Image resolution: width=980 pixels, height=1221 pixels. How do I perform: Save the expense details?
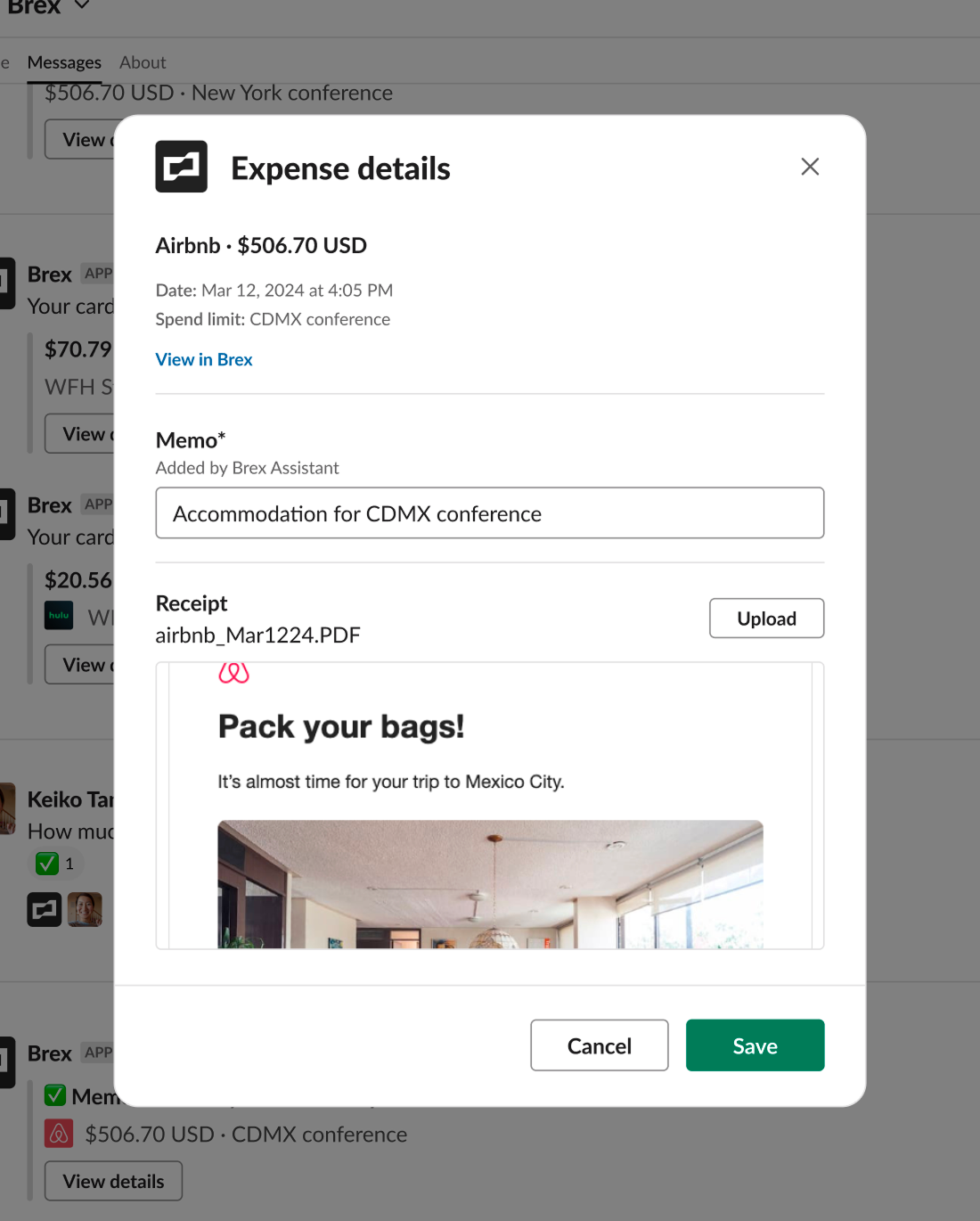click(755, 1045)
